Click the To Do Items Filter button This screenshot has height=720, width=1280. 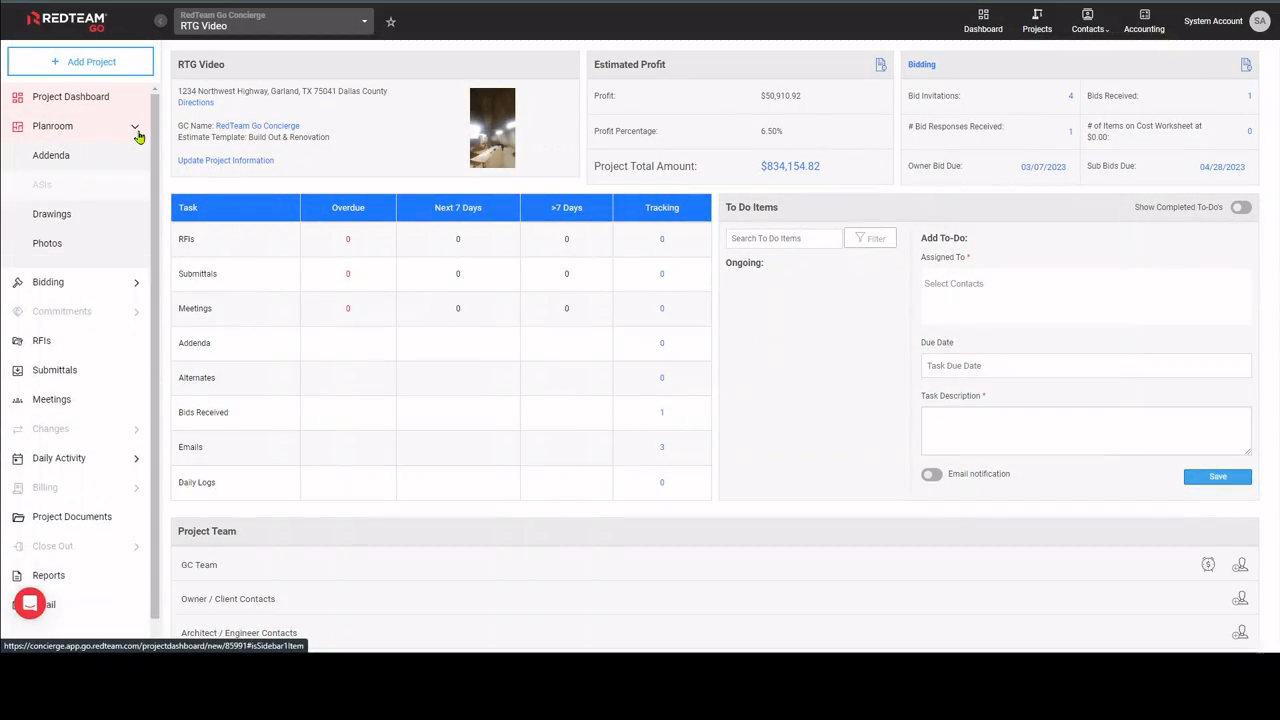[870, 238]
